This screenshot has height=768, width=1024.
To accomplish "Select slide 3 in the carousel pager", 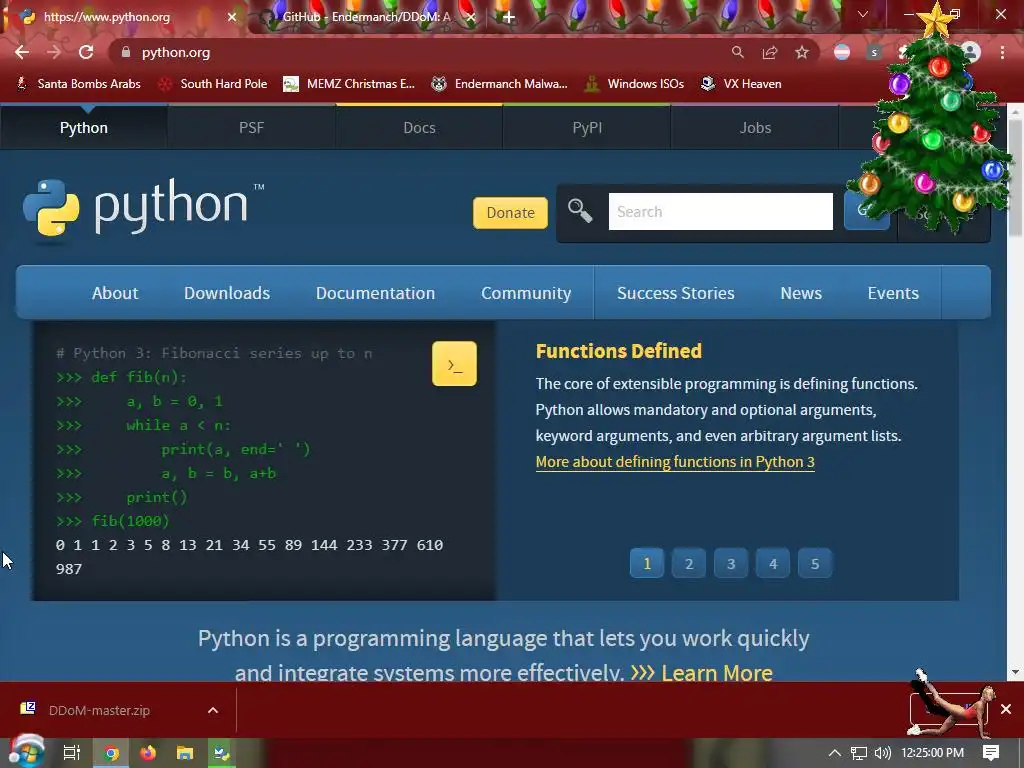I will point(731,564).
